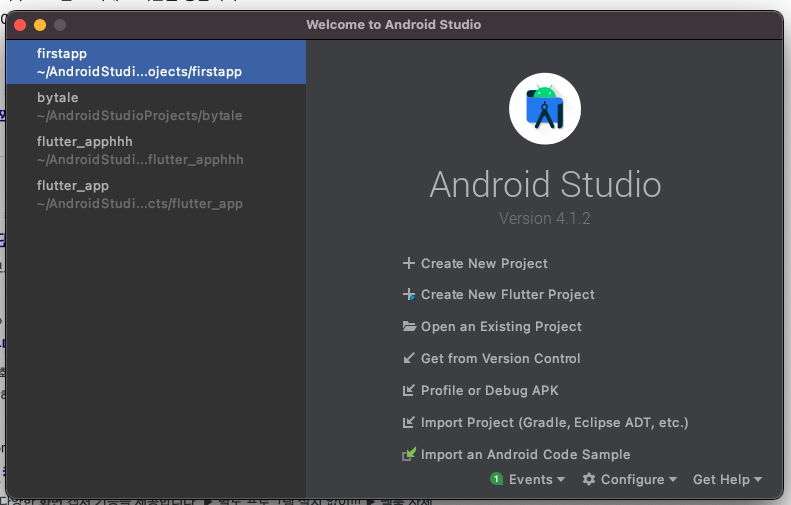
Task: Open the Events dropdown
Action: (536, 479)
